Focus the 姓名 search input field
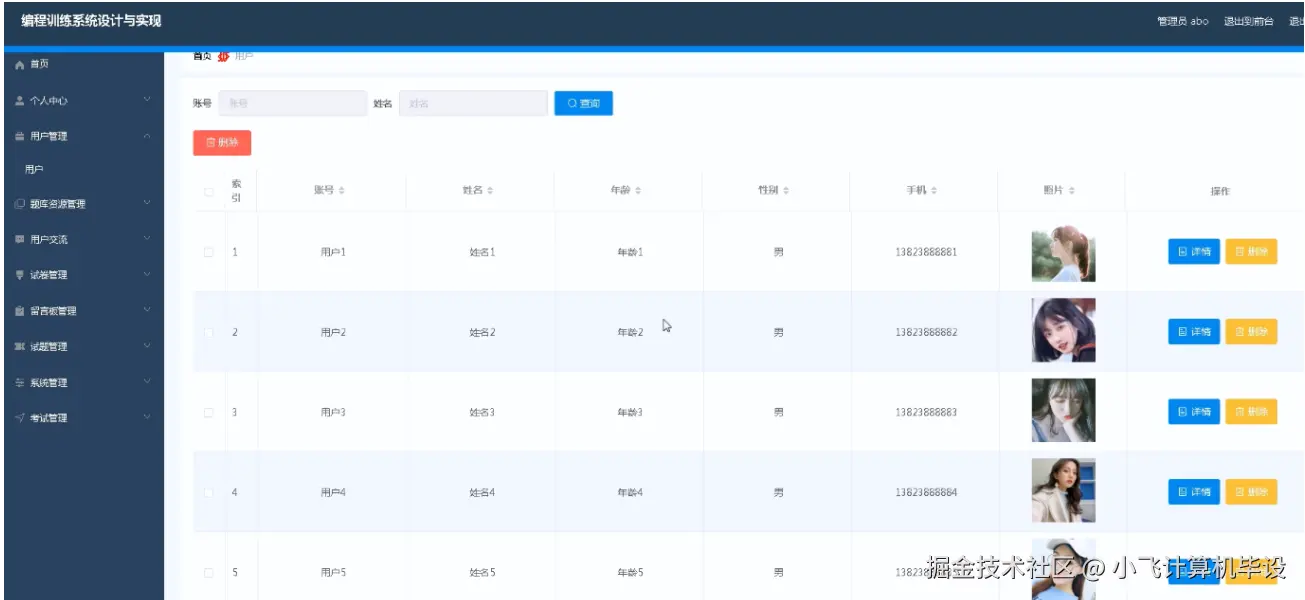Image resolution: width=1305 pixels, height=600 pixels. (473, 103)
